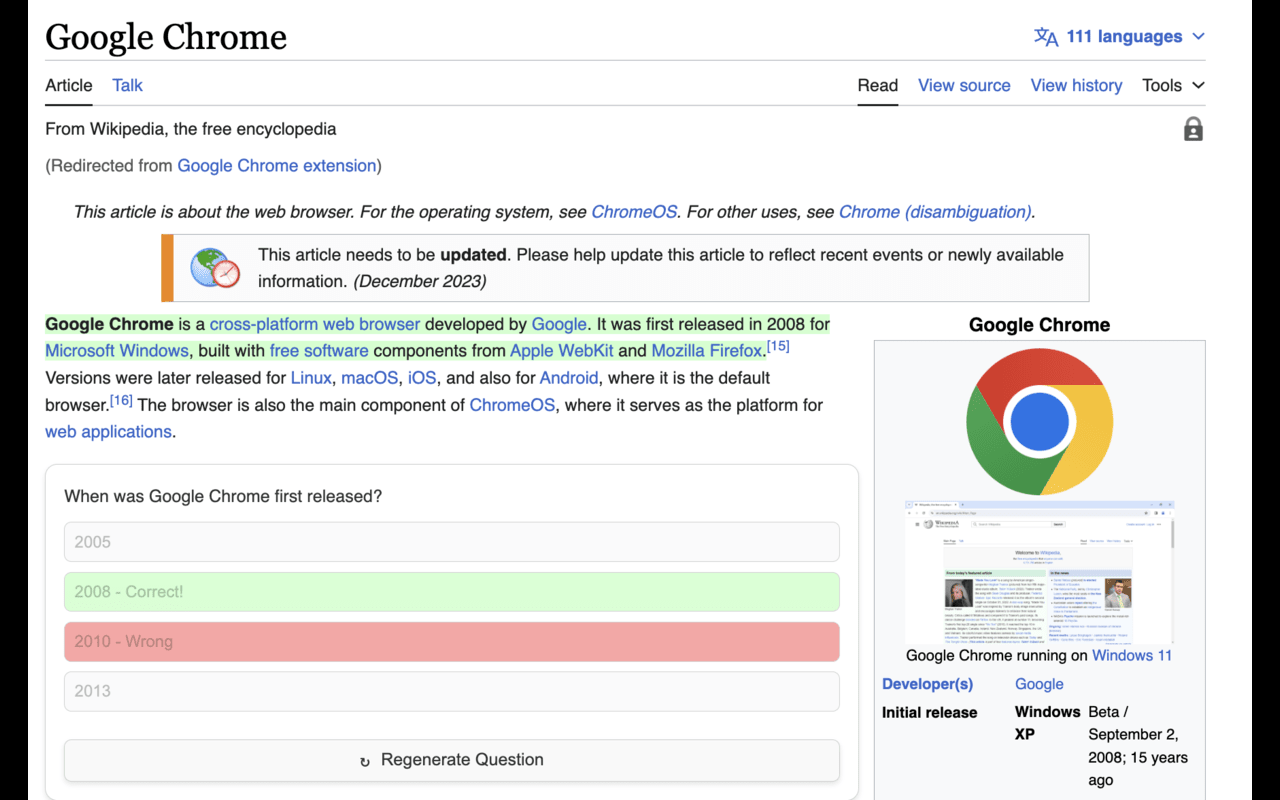1280x800 pixels.
Task: Switch to the Article tab
Action: pos(69,85)
